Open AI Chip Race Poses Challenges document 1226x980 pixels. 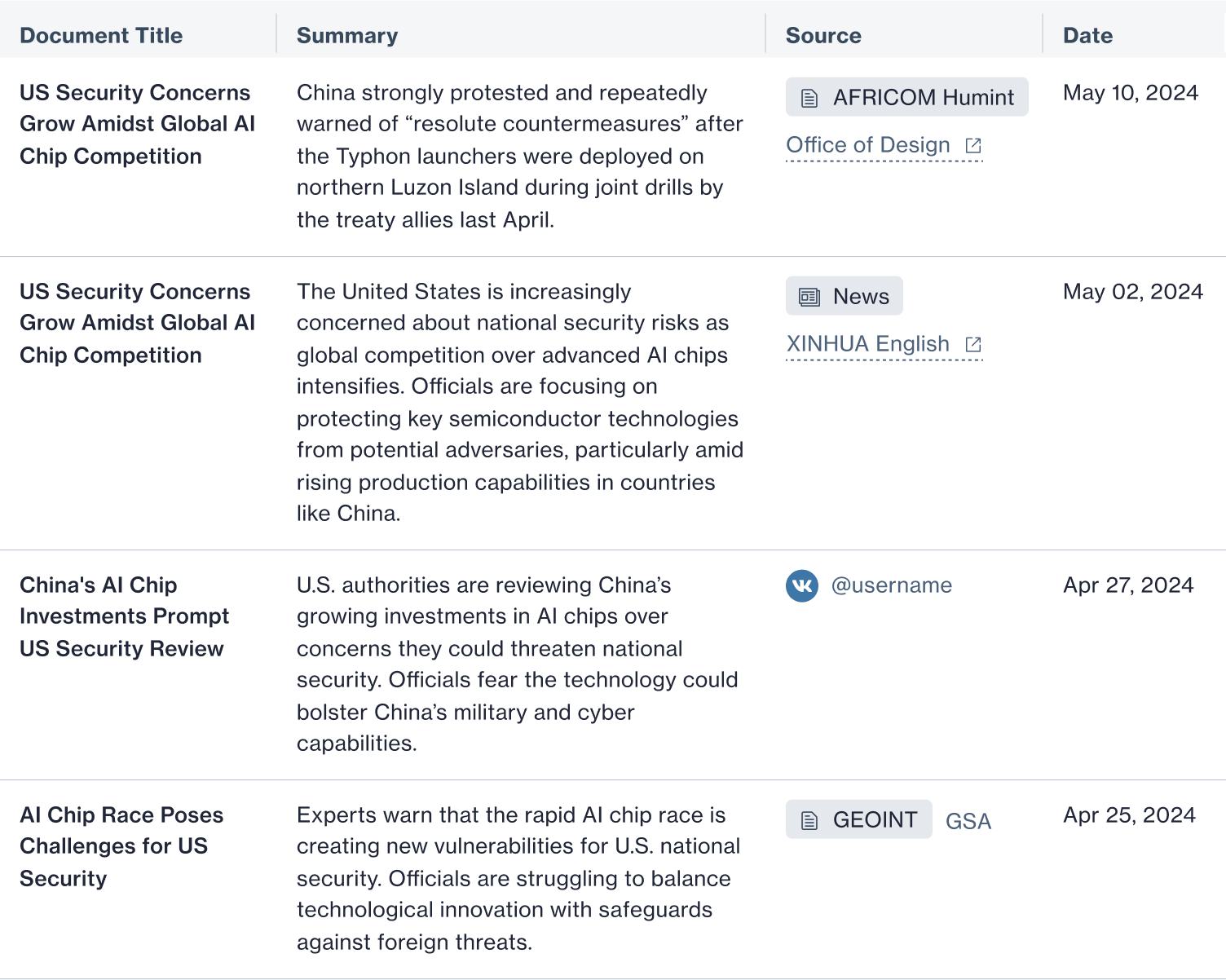pyautogui.click(x=121, y=846)
